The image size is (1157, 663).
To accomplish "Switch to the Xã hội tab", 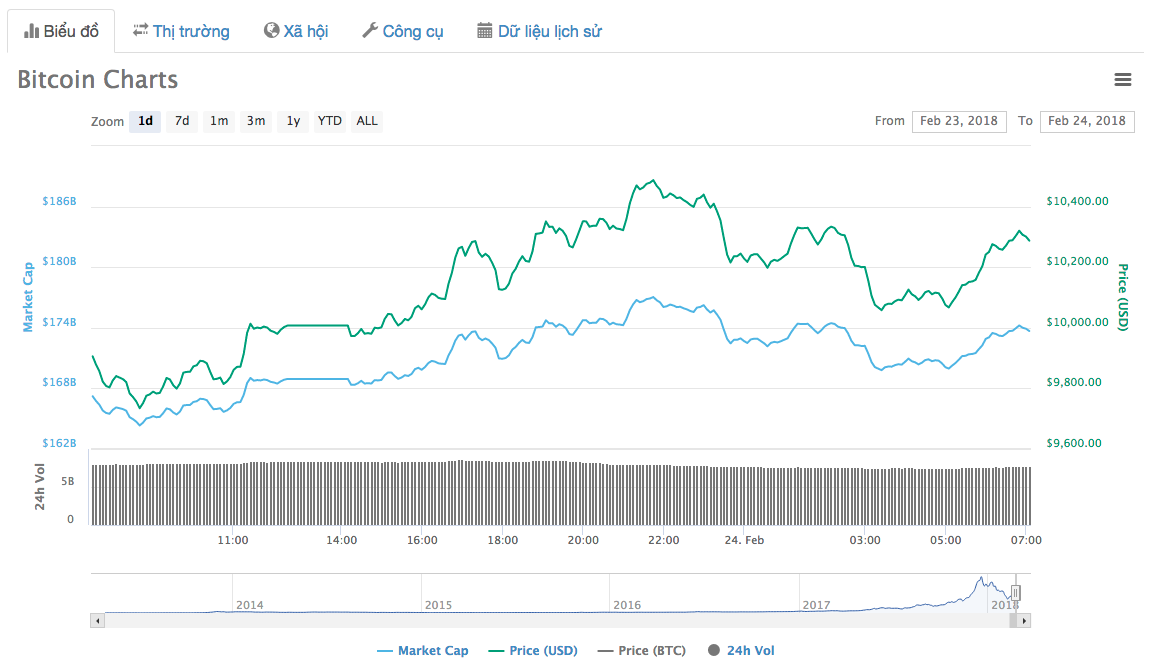I will [296, 31].
